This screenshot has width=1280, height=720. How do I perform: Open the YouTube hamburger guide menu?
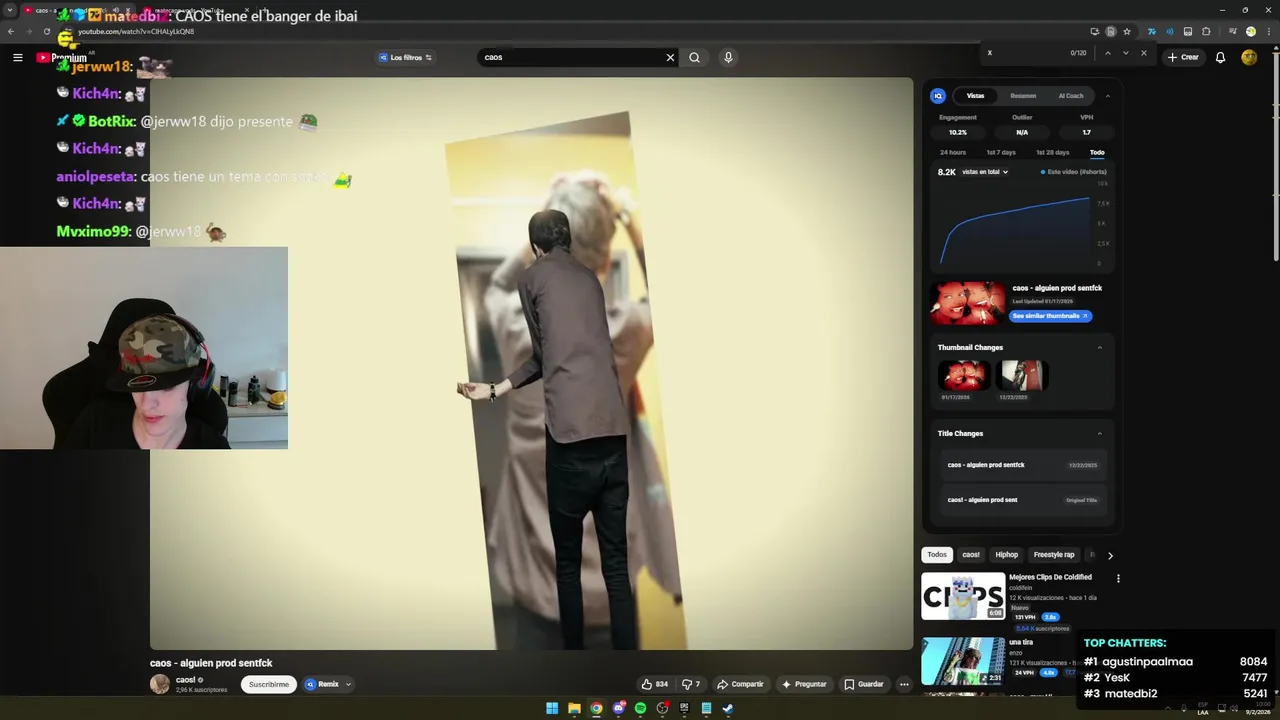pos(17,57)
